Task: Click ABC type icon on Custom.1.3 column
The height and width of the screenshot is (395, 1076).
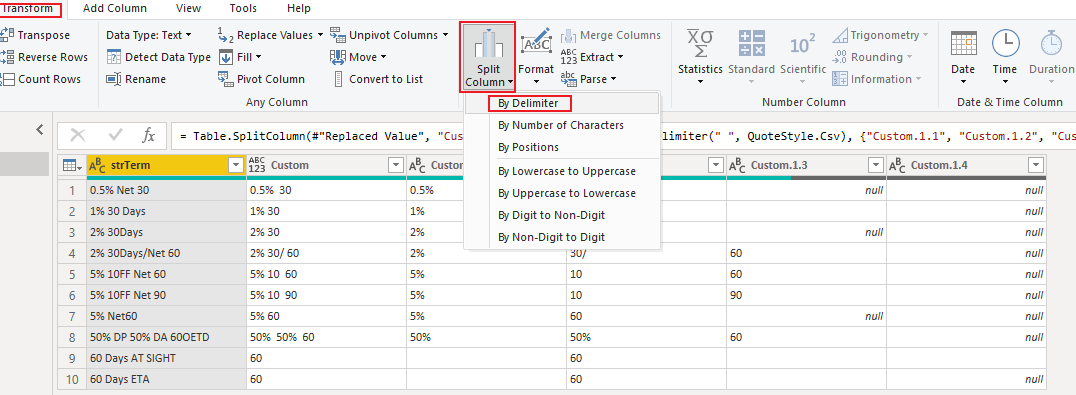Action: click(x=737, y=165)
